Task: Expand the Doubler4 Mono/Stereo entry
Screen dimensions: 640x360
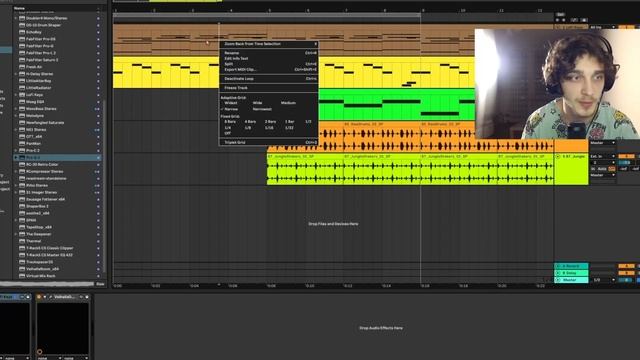Action: 16,18
